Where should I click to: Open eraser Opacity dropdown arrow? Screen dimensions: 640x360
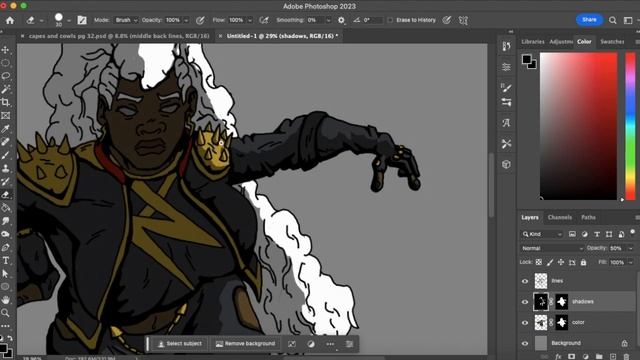click(x=186, y=20)
